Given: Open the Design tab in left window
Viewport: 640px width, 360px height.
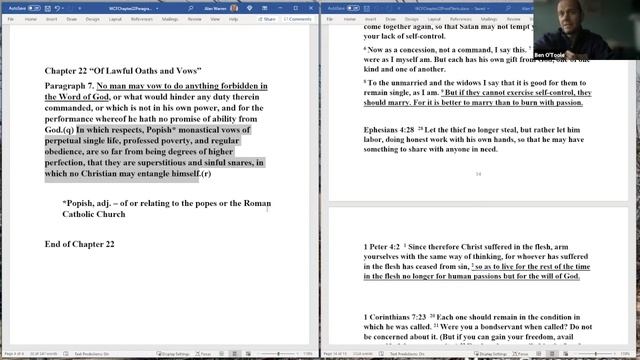Looking at the screenshot, I should click(x=93, y=19).
